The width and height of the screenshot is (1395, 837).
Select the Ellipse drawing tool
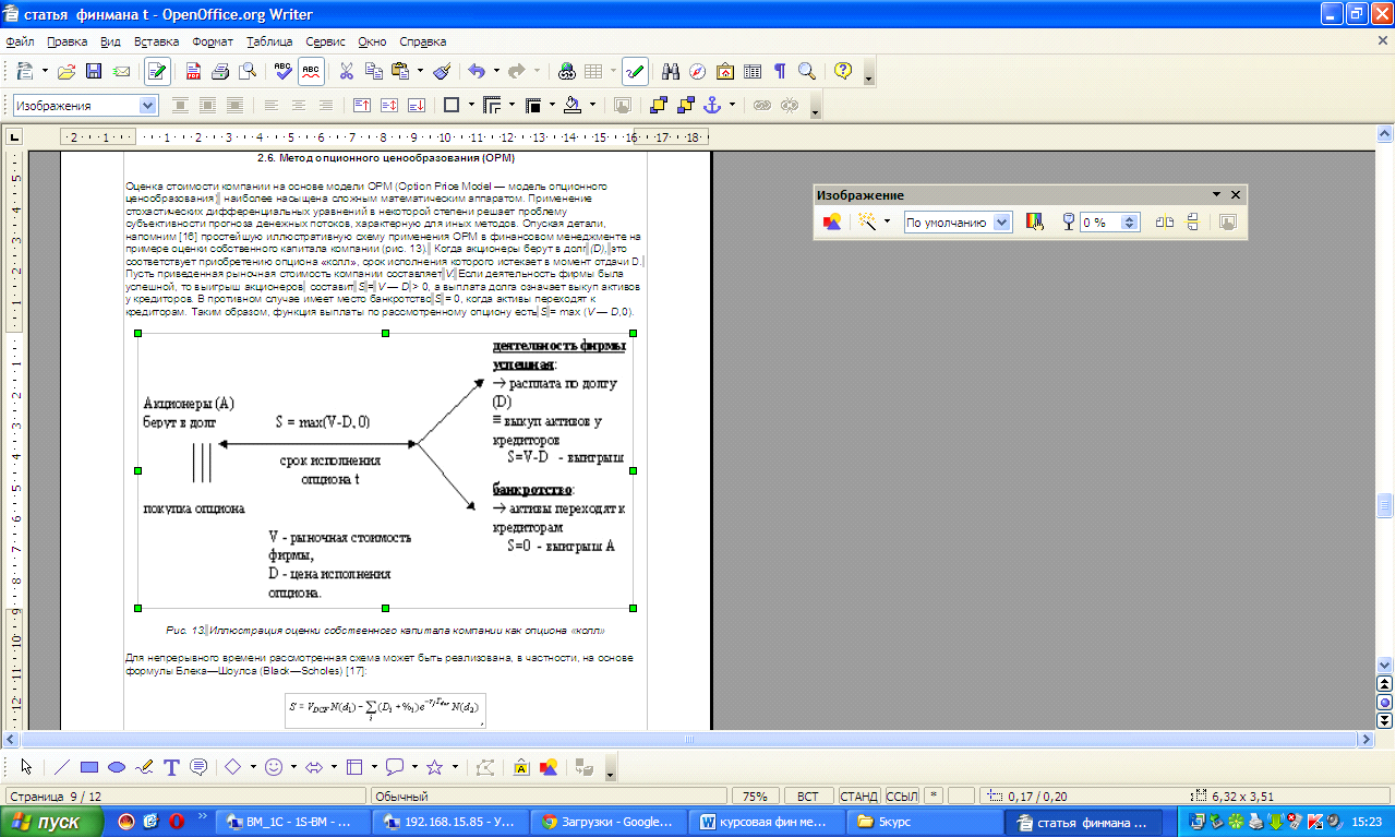pyautogui.click(x=117, y=767)
